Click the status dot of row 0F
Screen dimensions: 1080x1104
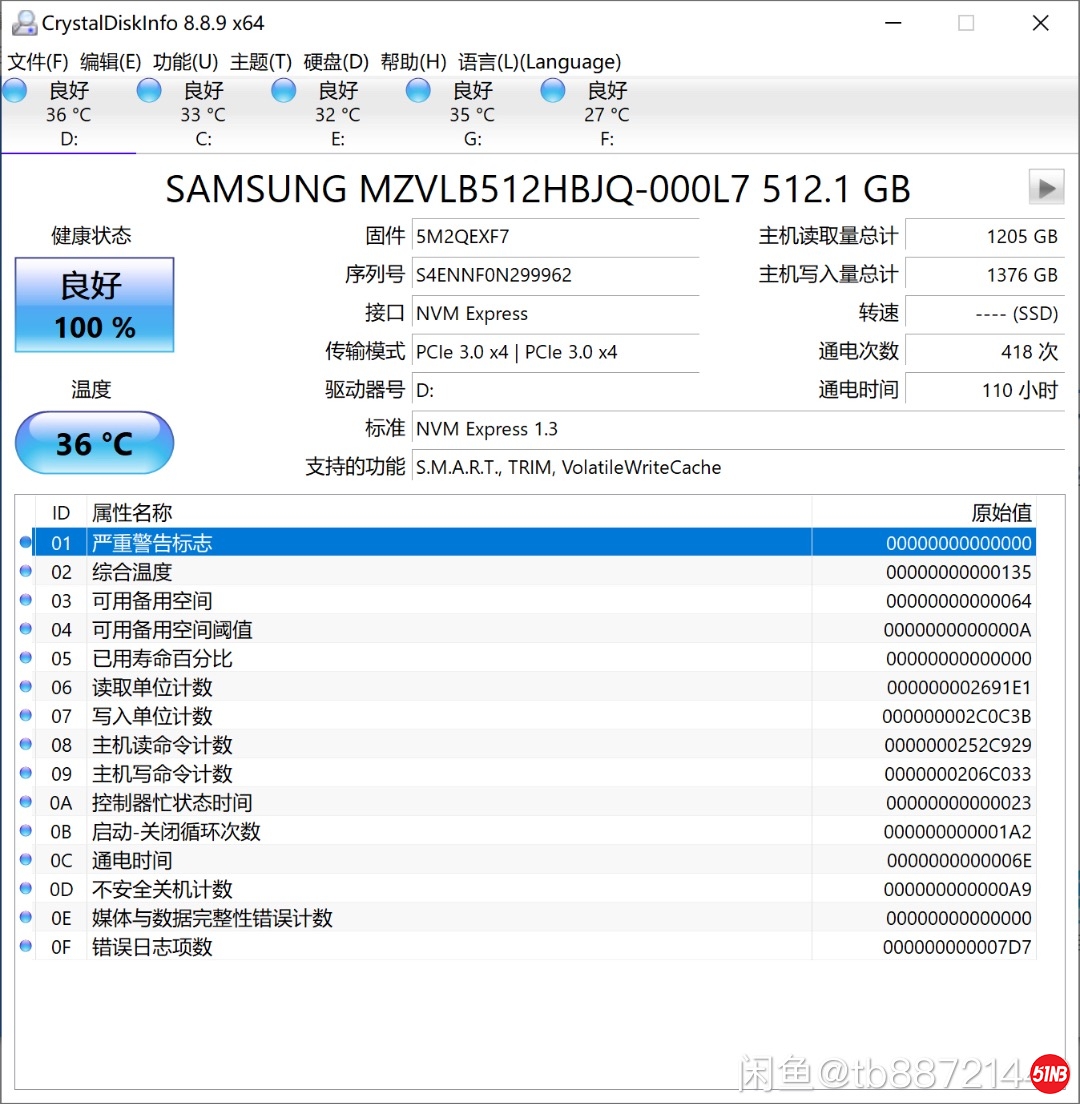pyautogui.click(x=25, y=946)
